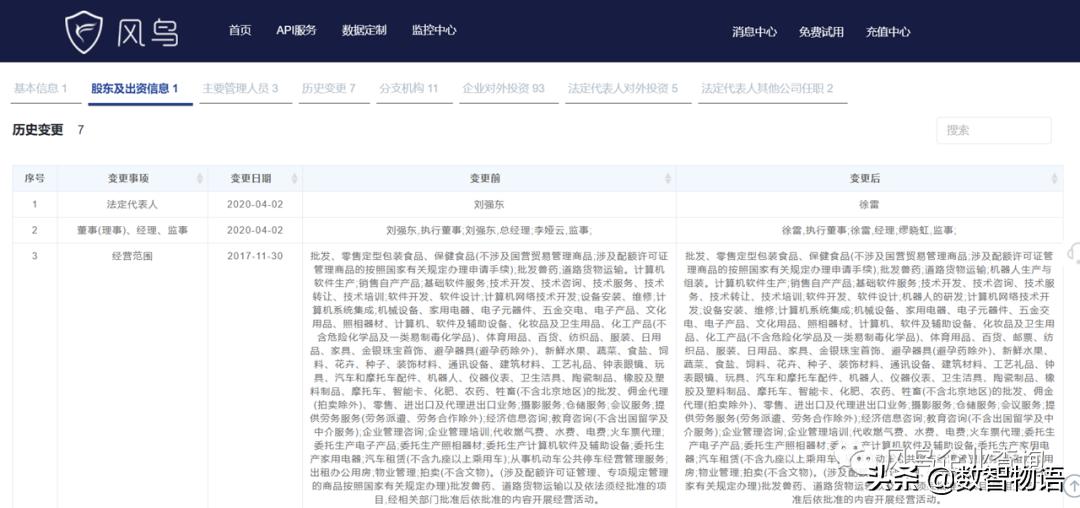
Task: Click the 2020-04-02 date in the 法定代表人 row
Action: click(255, 204)
